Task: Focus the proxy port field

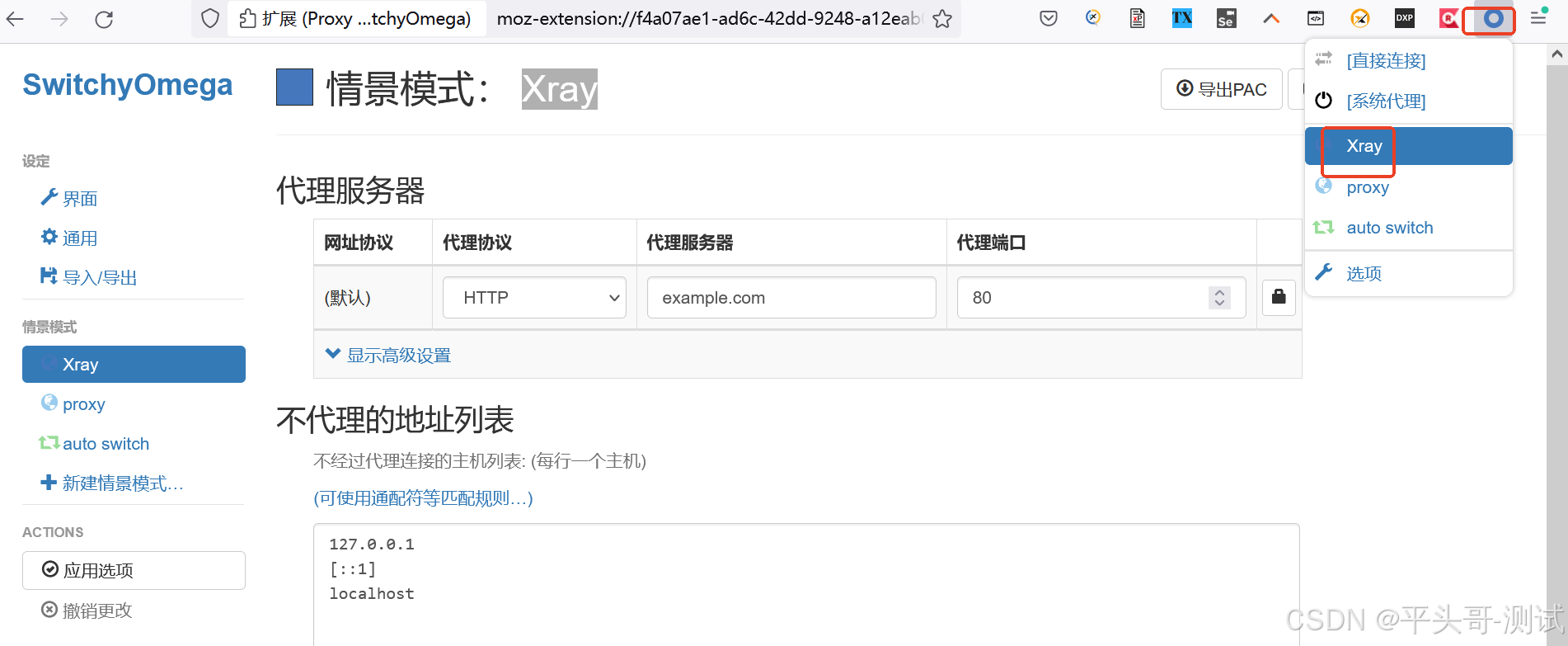Action: coord(1101,298)
